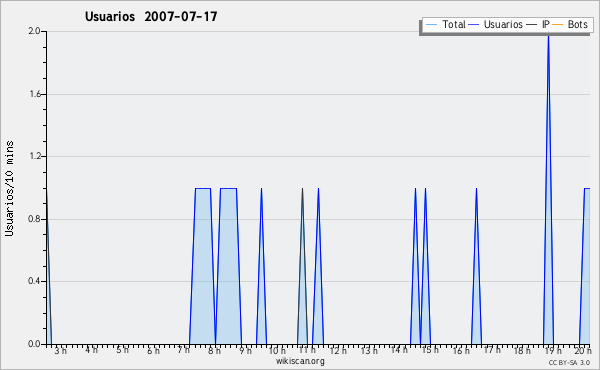Click the "10 h" x-axis label
This screenshot has width=600, height=370.
(x=277, y=350)
